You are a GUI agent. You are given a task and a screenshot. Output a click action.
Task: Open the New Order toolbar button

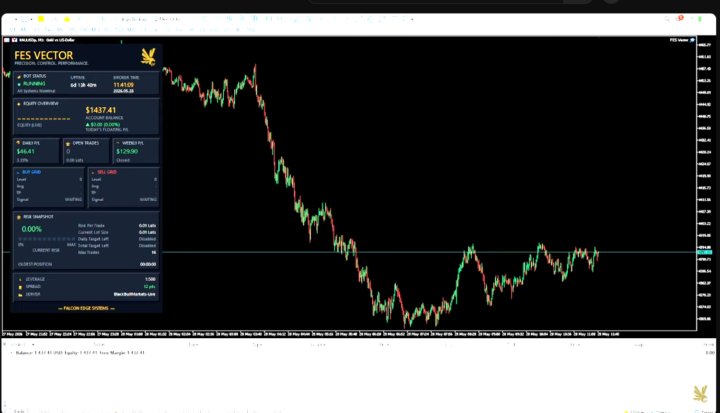tap(167, 19)
